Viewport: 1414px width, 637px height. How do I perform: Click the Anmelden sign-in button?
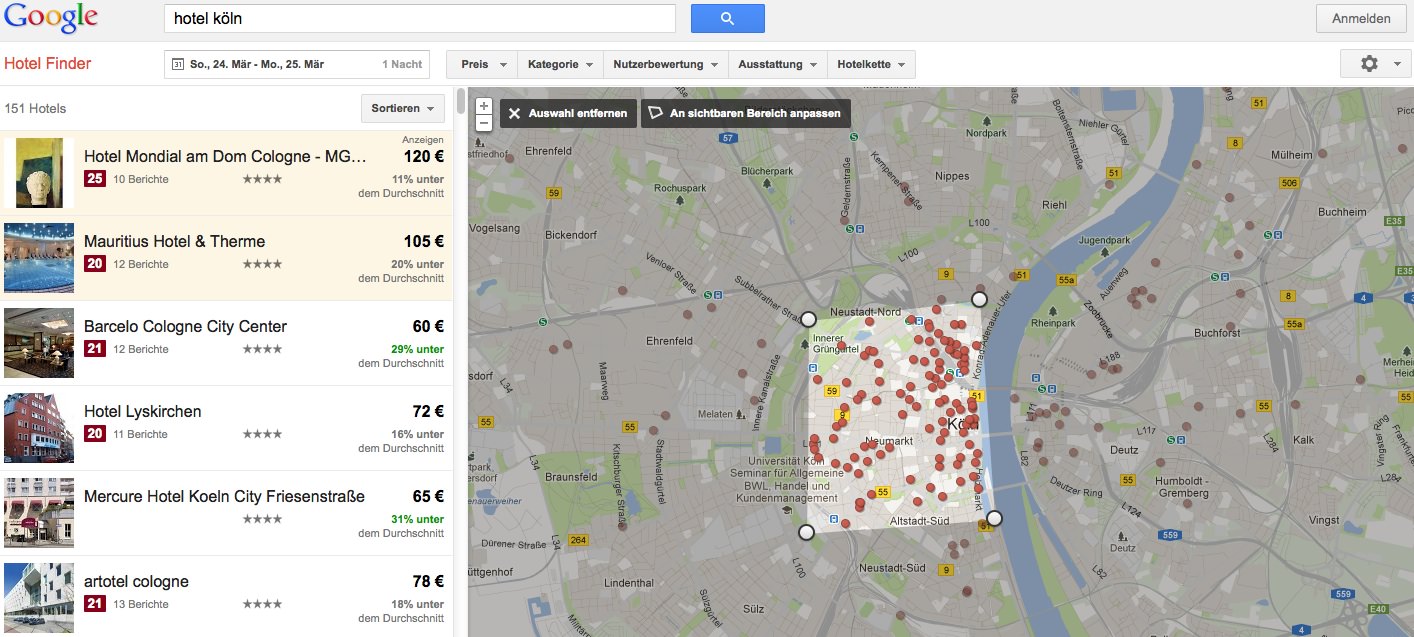click(x=1361, y=18)
